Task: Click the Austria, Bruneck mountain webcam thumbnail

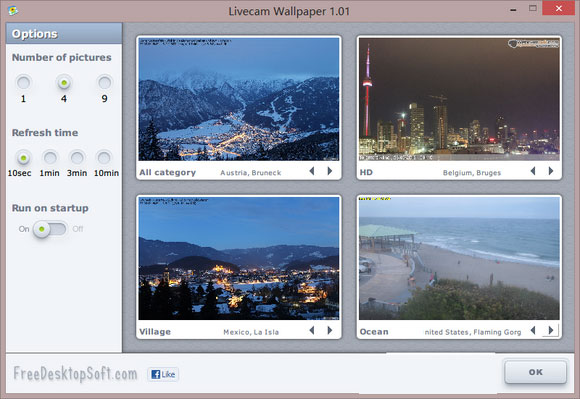Action: (x=239, y=99)
